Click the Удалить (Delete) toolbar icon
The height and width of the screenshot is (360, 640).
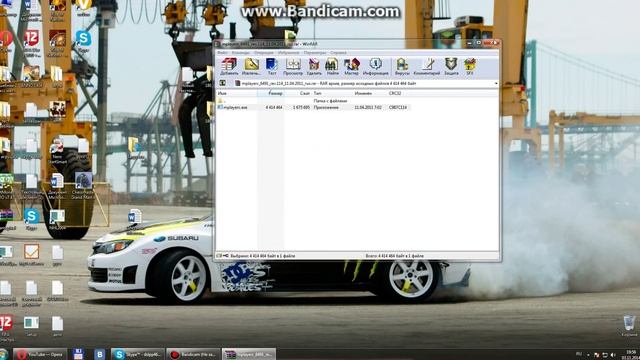point(314,66)
